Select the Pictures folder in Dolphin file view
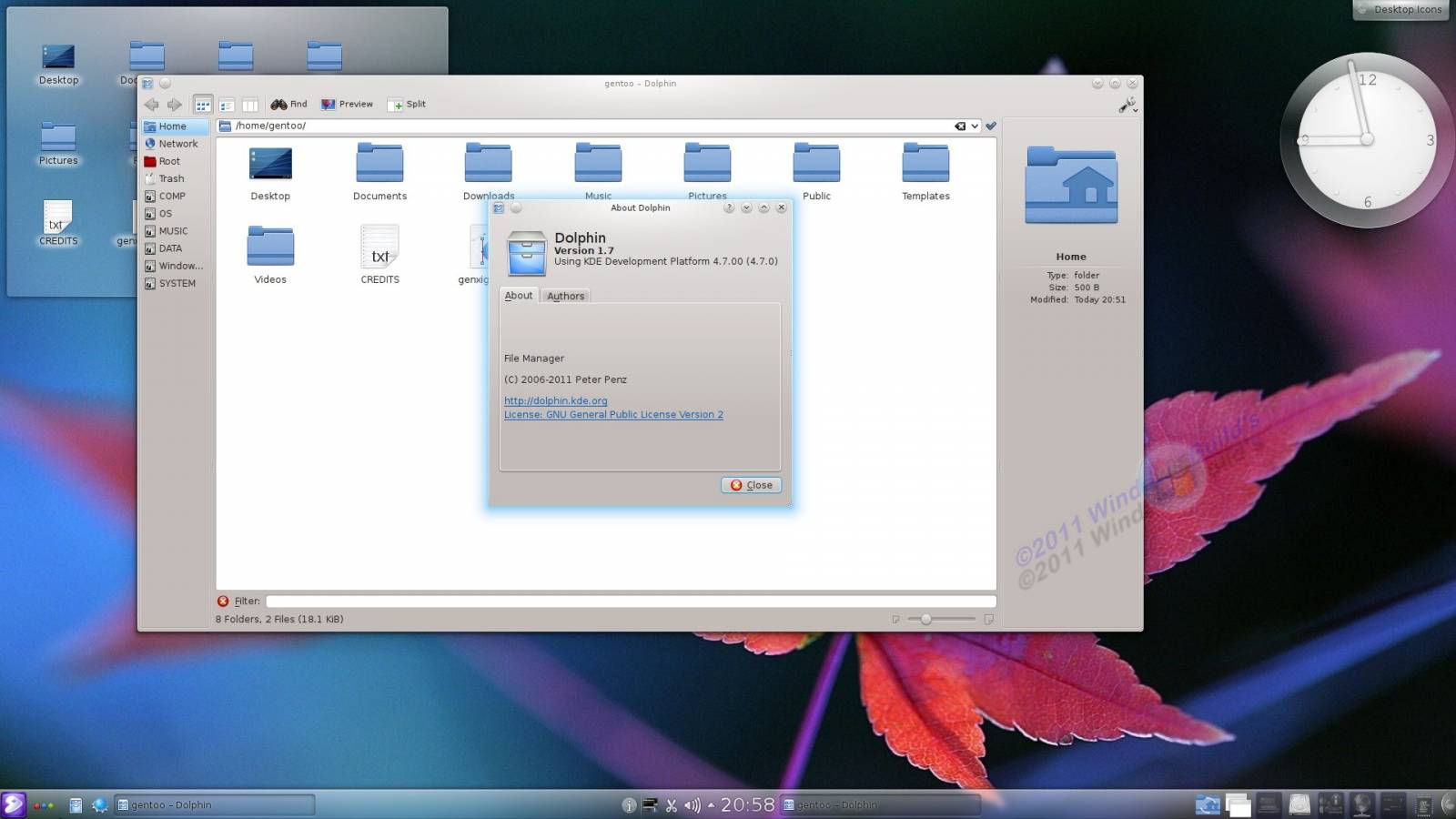1456x819 pixels. point(707,172)
